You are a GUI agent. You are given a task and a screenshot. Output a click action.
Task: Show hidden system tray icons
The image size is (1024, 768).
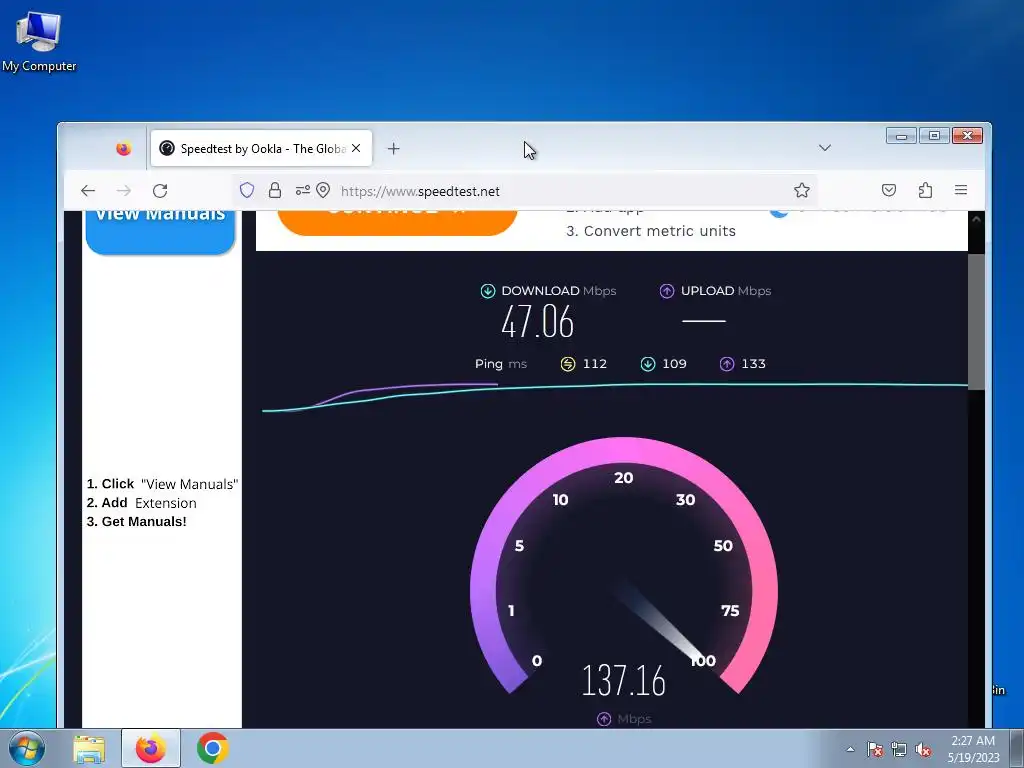[850, 749]
